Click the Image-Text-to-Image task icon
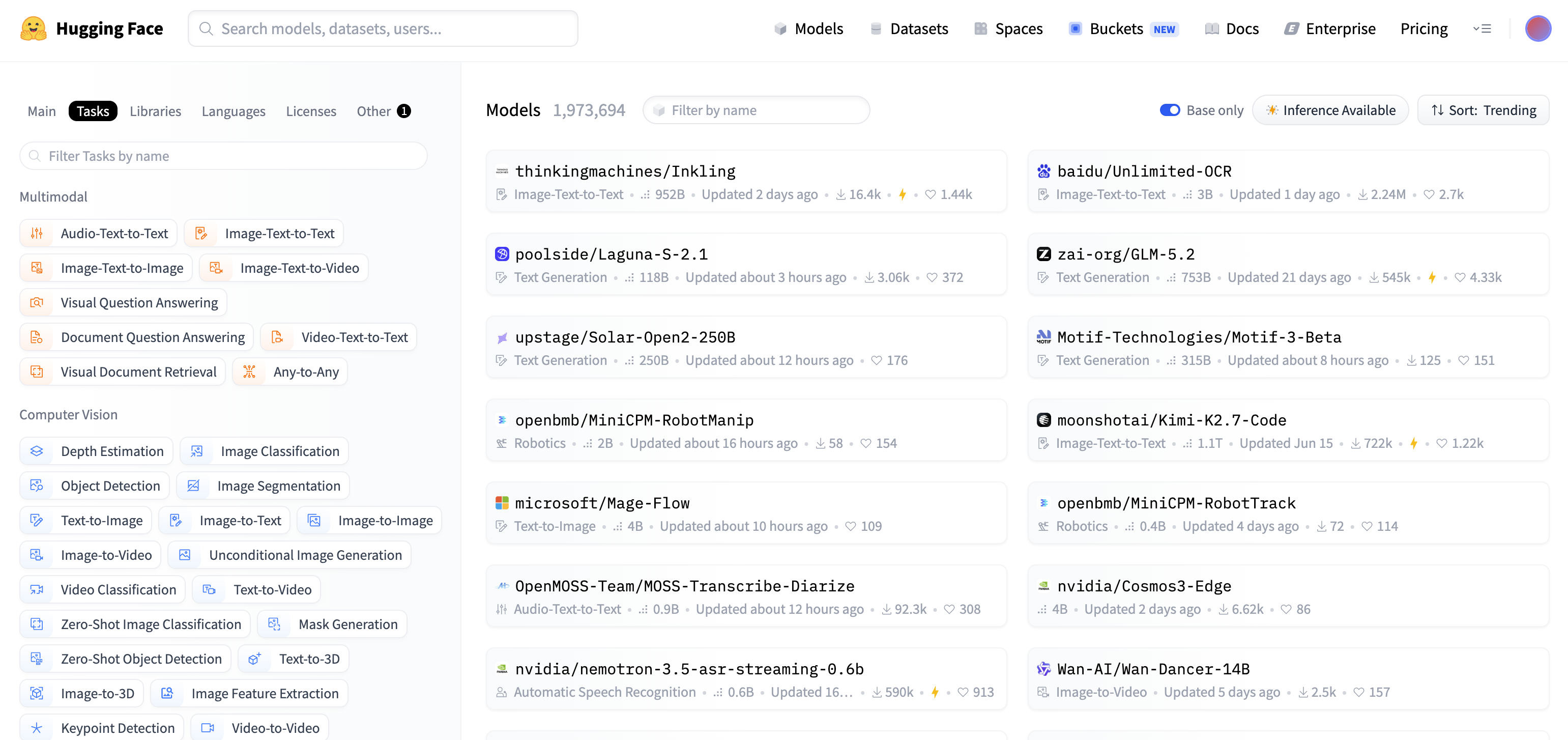Viewport: 1568px width, 740px height. (37, 268)
